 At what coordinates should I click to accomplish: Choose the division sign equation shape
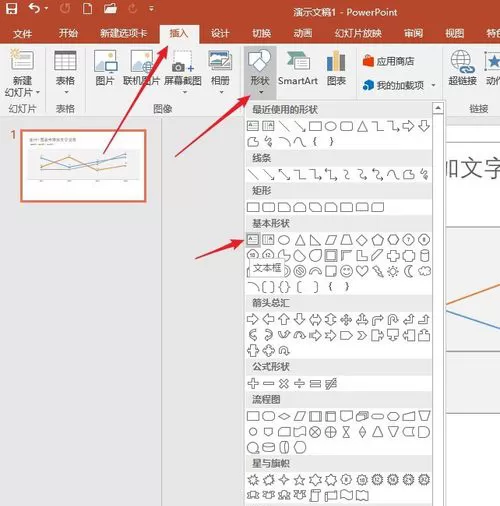coord(299,384)
